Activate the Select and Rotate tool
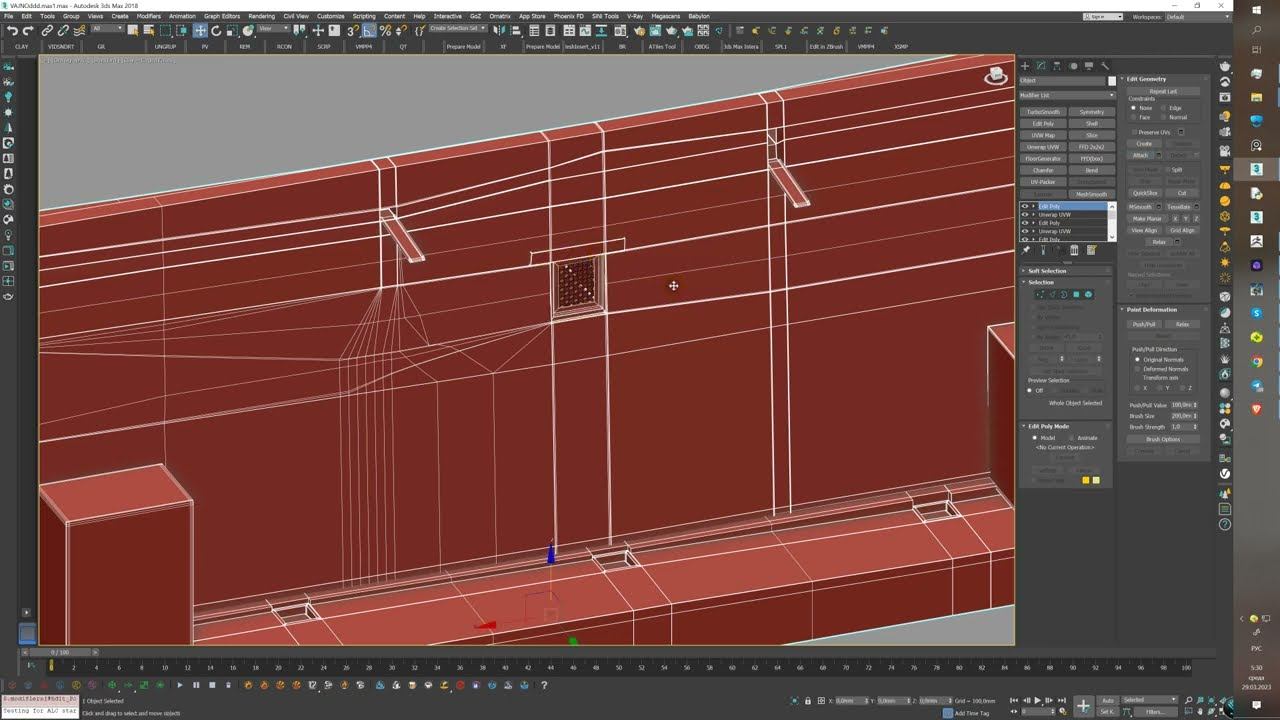1280x720 pixels. [216, 31]
